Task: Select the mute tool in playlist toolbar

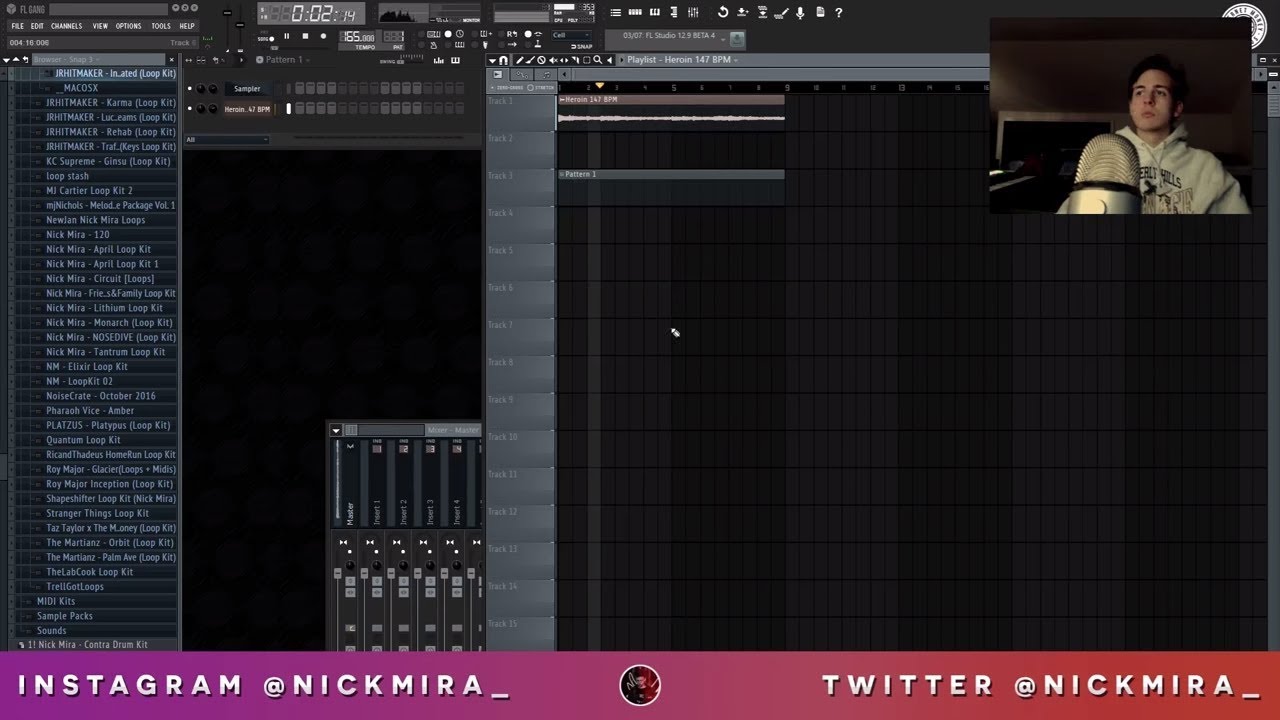Action: (553, 60)
